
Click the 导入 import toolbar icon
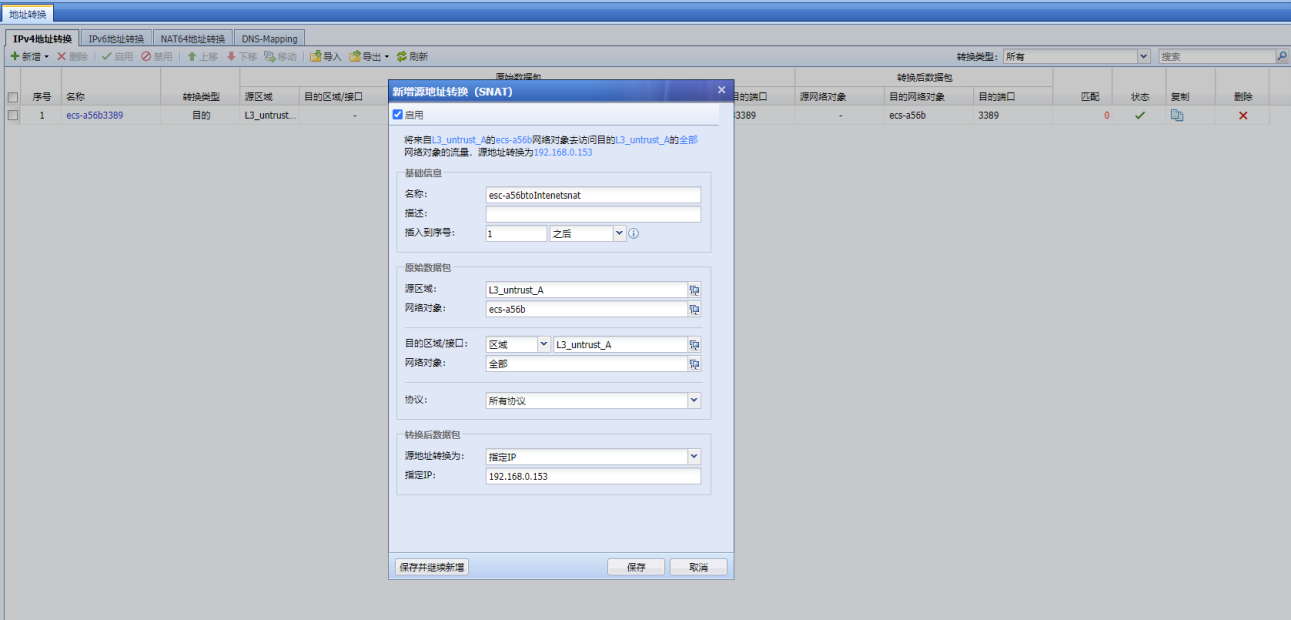click(x=316, y=57)
